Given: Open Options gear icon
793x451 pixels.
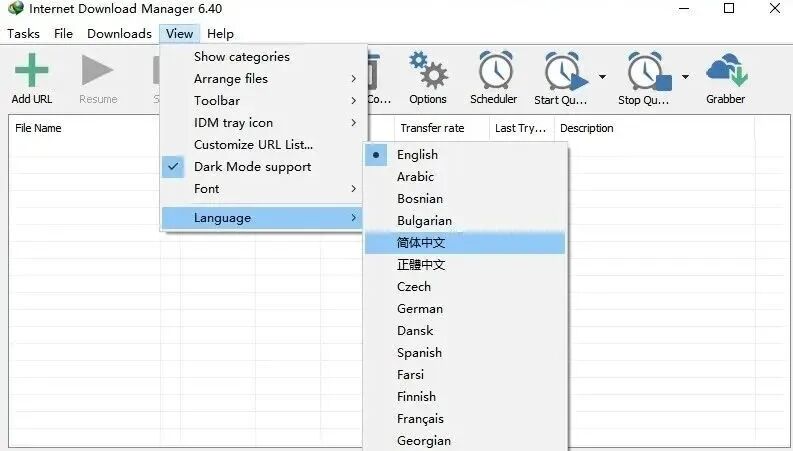Looking at the screenshot, I should click(x=428, y=70).
